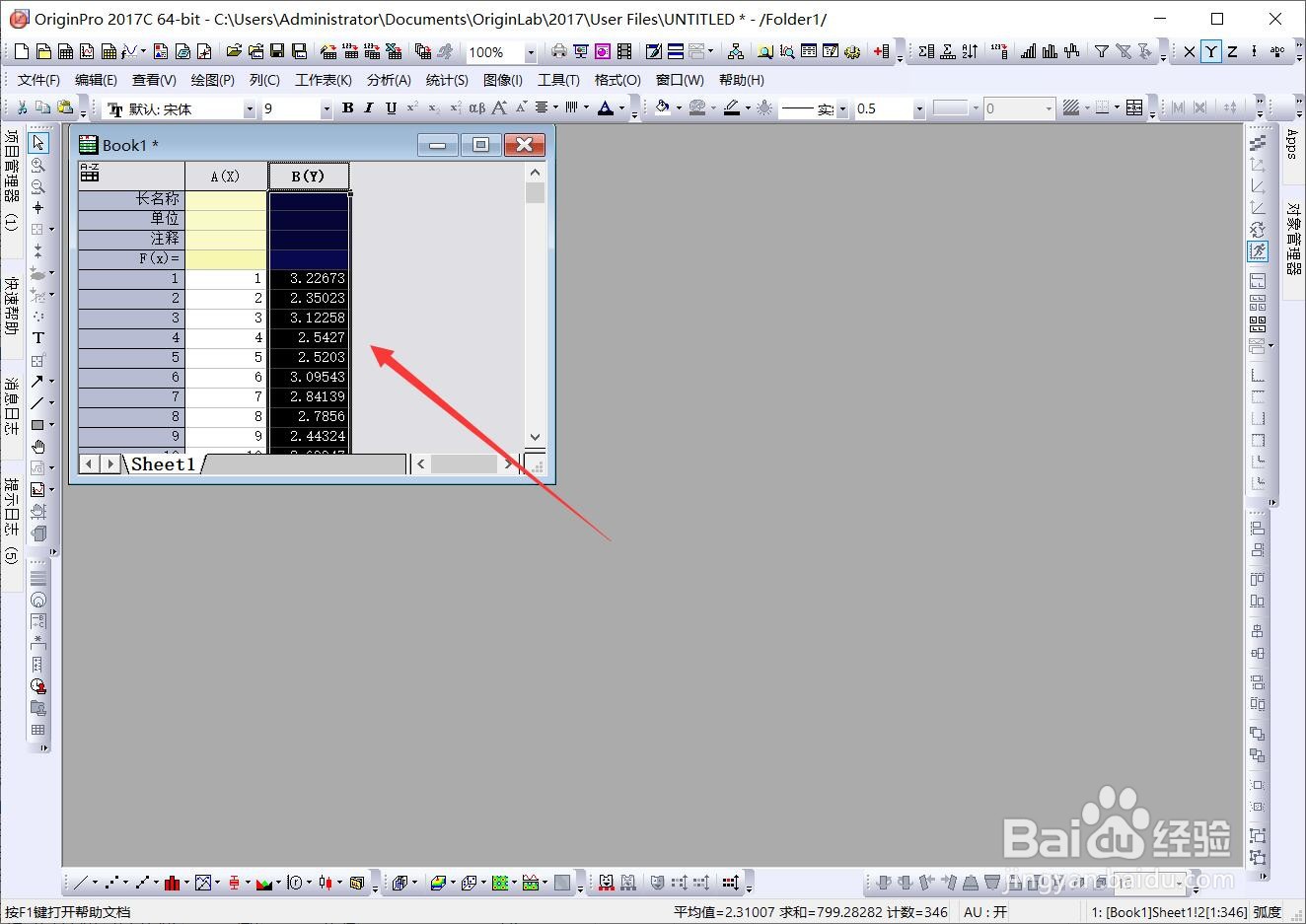
Task: Click cell containing 3.22673
Action: tap(309, 278)
